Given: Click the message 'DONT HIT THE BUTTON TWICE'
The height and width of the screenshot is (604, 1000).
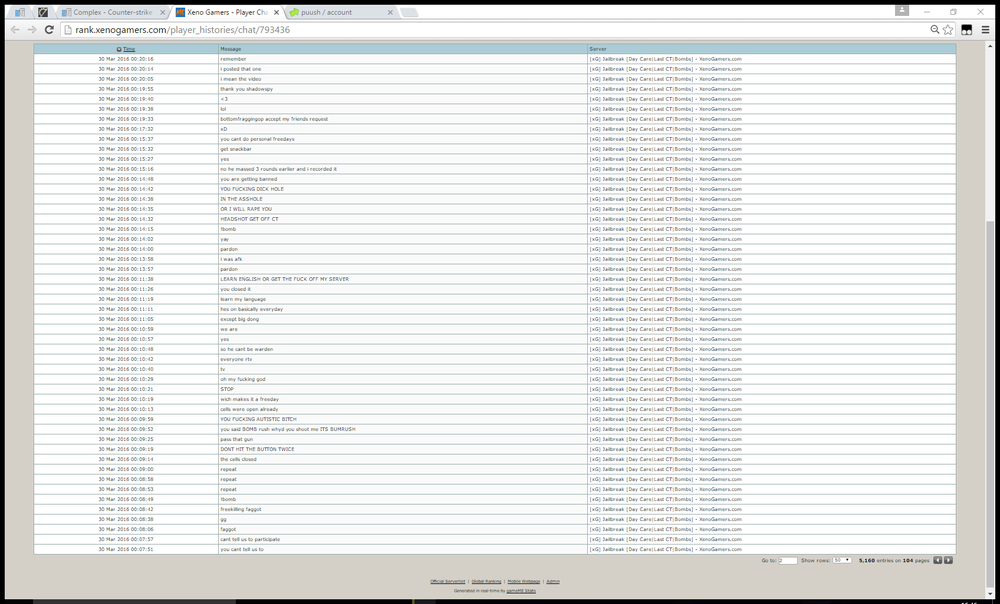Looking at the screenshot, I should tap(258, 449).
